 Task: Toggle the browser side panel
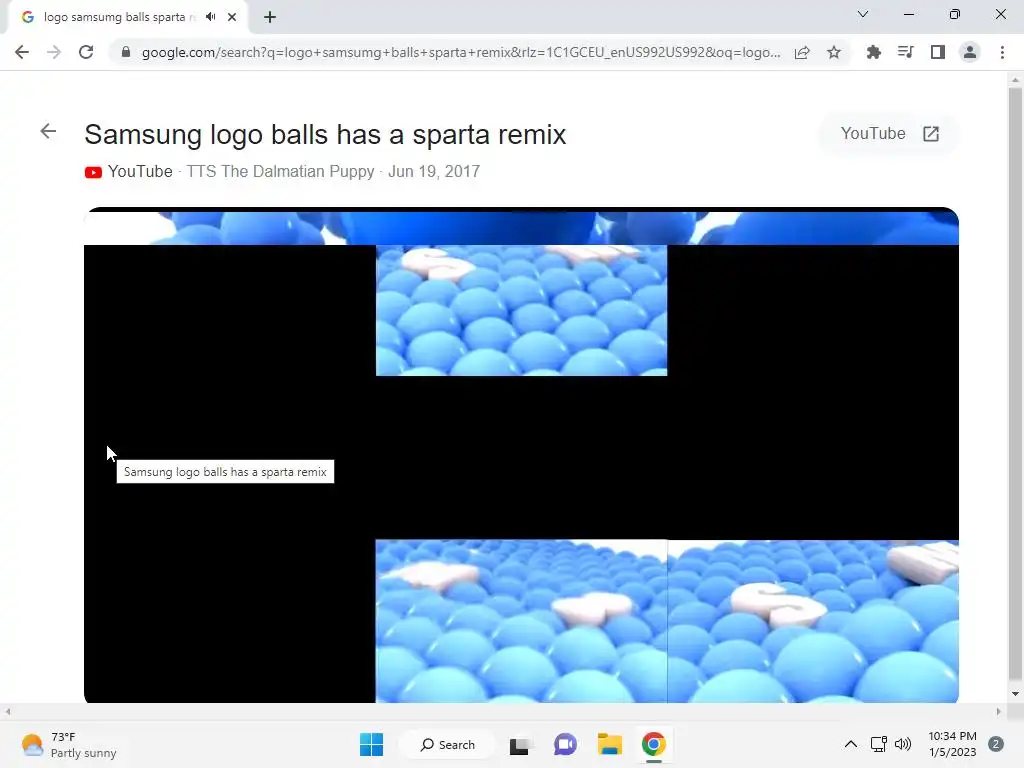click(x=937, y=52)
